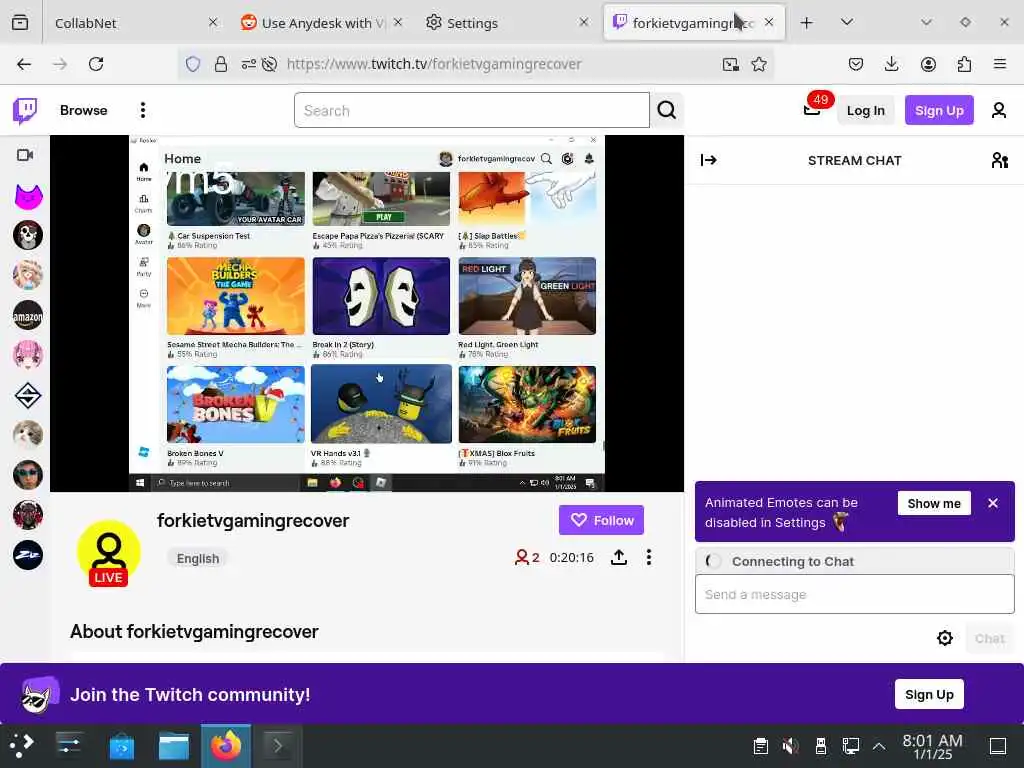Image resolution: width=1024 pixels, height=768 pixels.
Task: Open the white cat channel avatar in sidebar
Action: pos(28,435)
